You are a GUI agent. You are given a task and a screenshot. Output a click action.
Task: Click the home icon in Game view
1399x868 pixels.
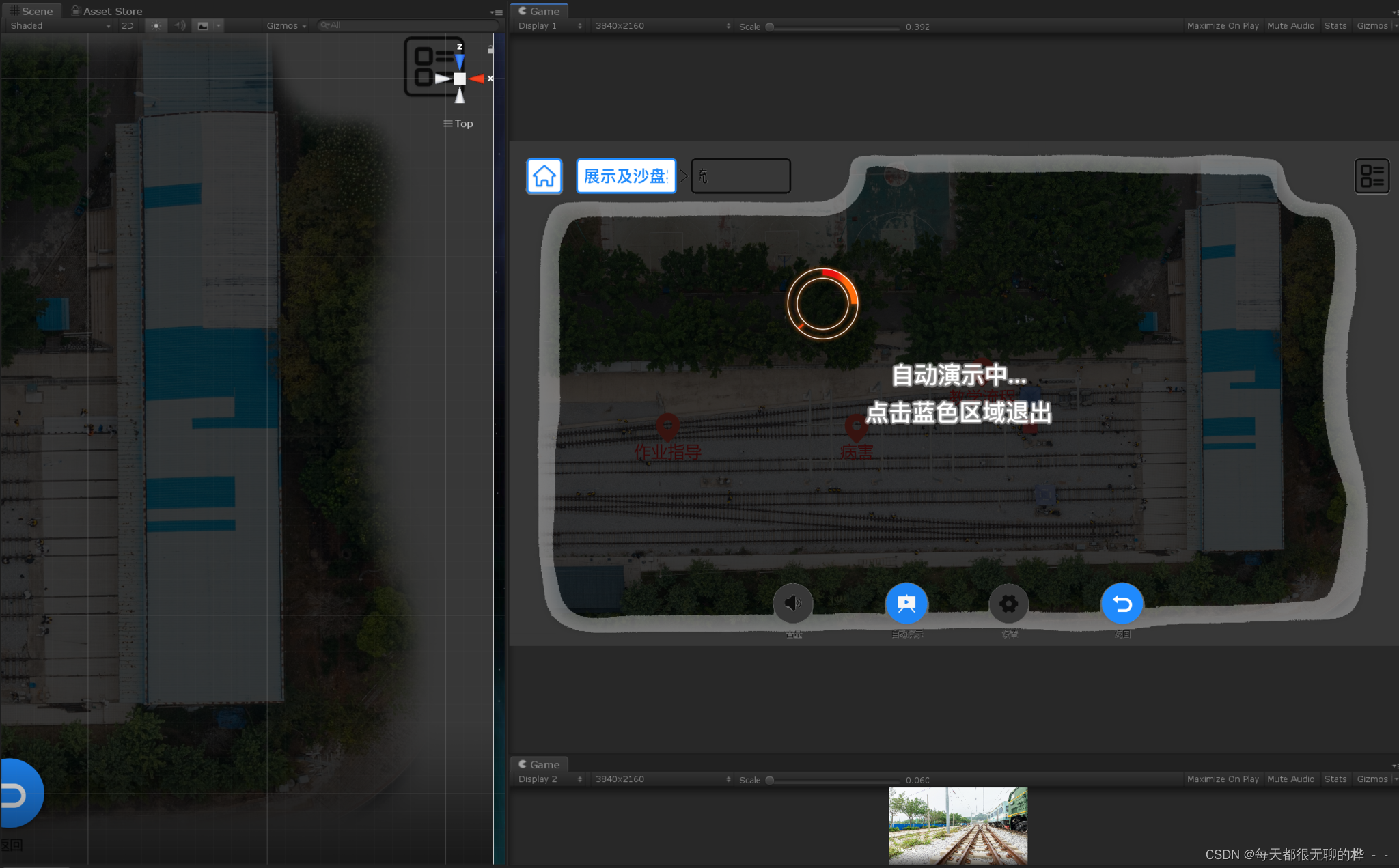(544, 176)
